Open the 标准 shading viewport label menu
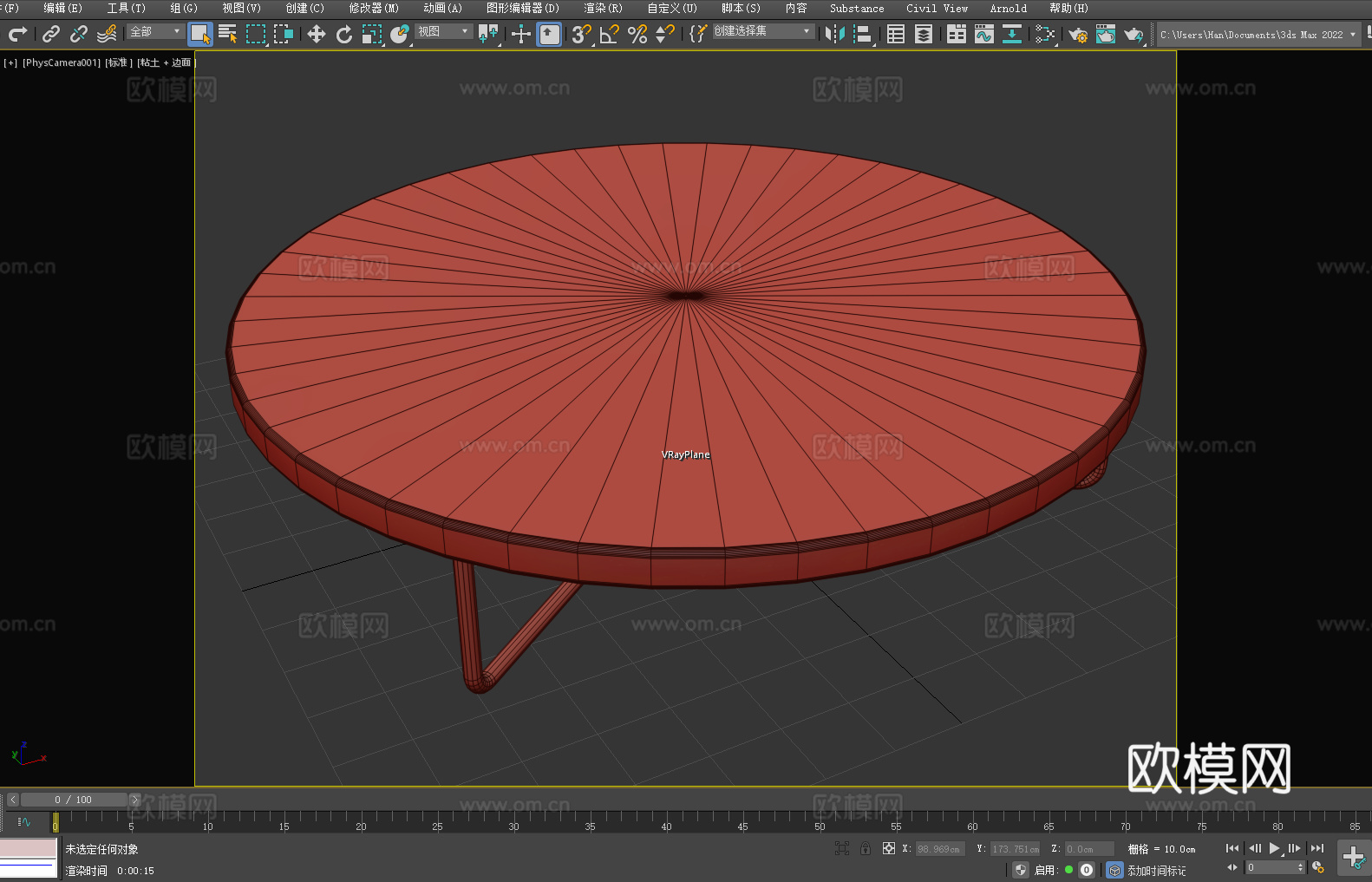This screenshot has width=1372, height=882. pyautogui.click(x=119, y=62)
